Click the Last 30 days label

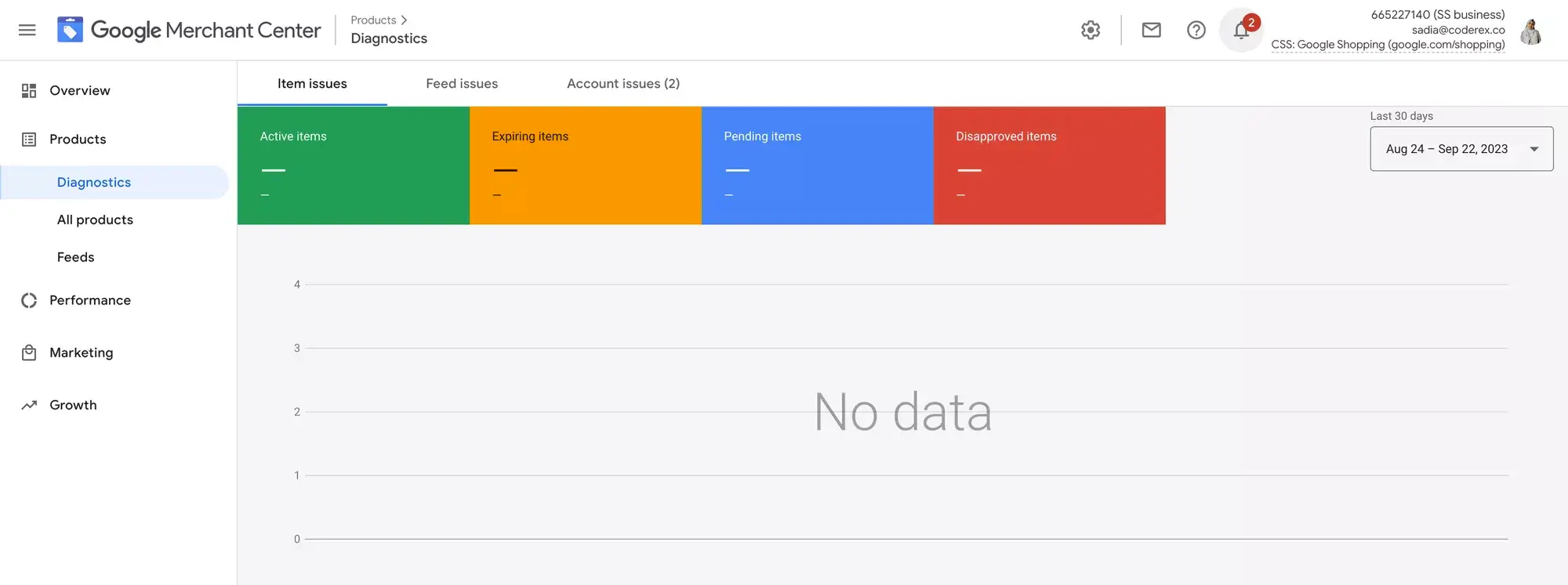[x=1402, y=116]
